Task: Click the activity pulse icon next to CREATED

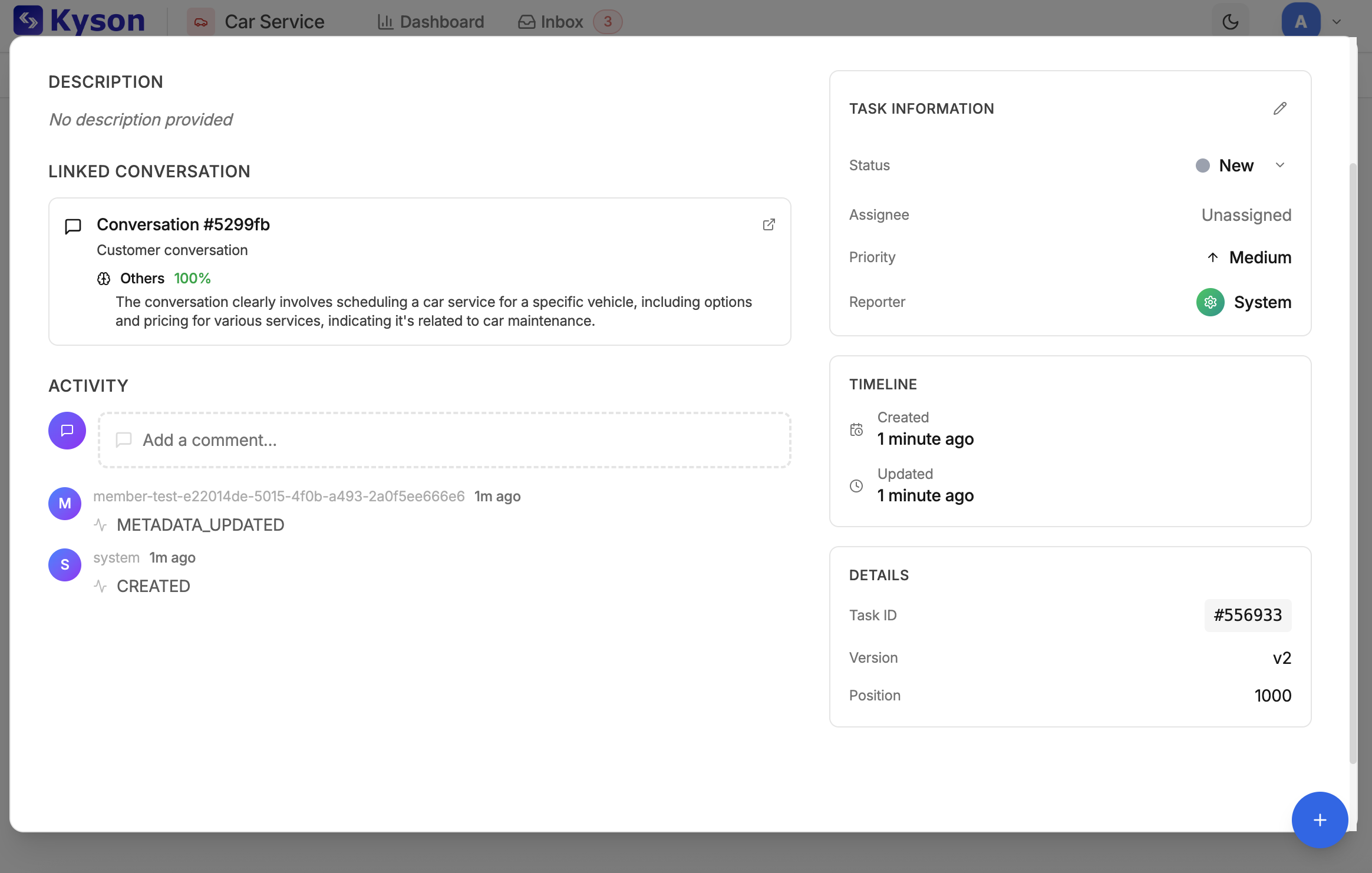Action: 100,586
